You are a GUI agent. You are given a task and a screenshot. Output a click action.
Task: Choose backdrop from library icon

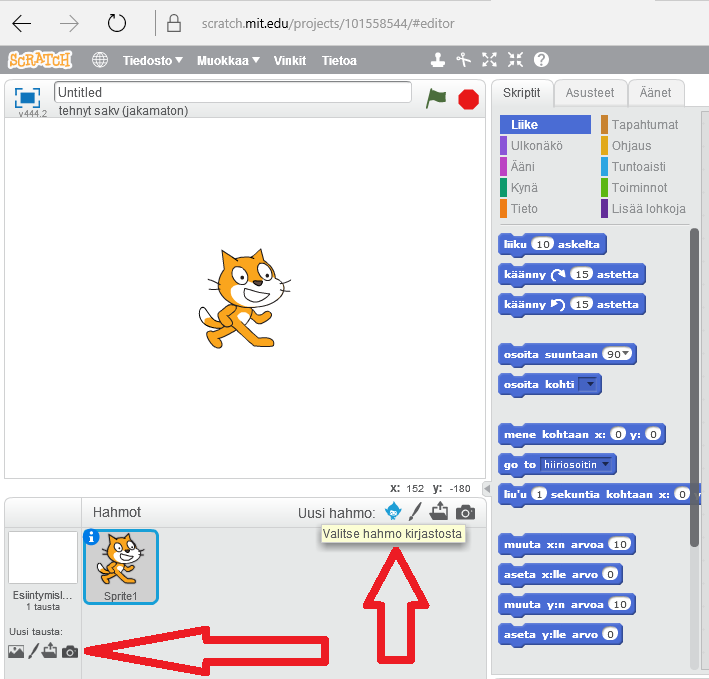click(15, 652)
